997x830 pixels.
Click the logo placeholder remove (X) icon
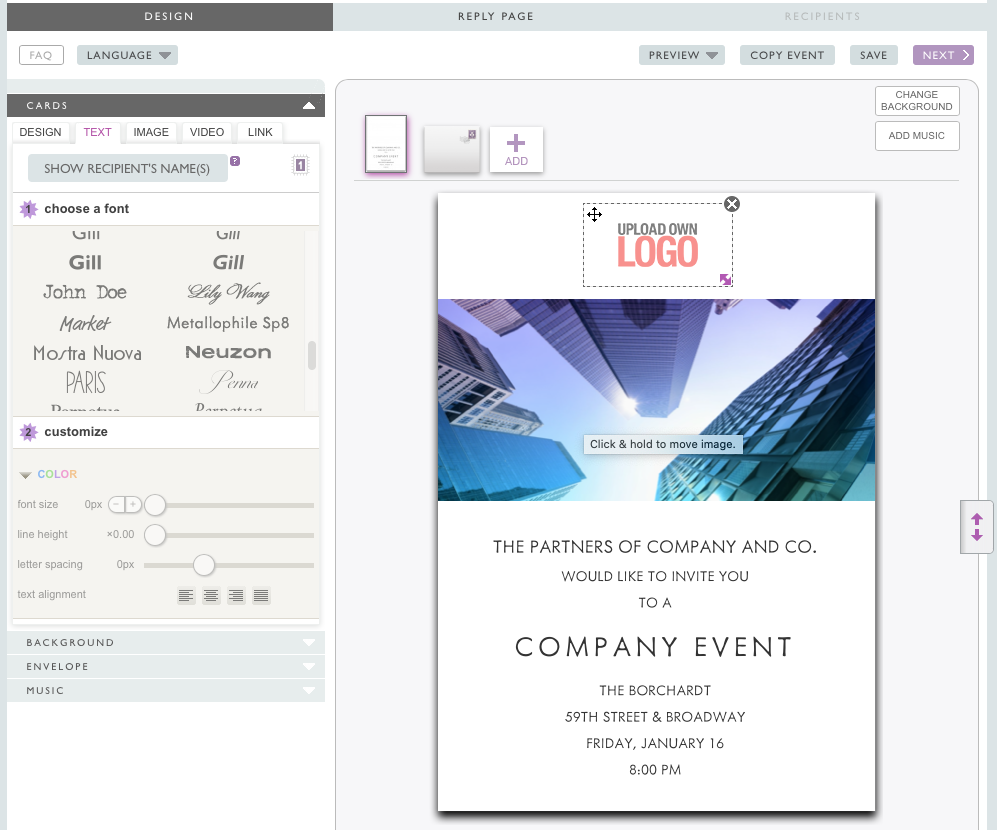(x=732, y=204)
